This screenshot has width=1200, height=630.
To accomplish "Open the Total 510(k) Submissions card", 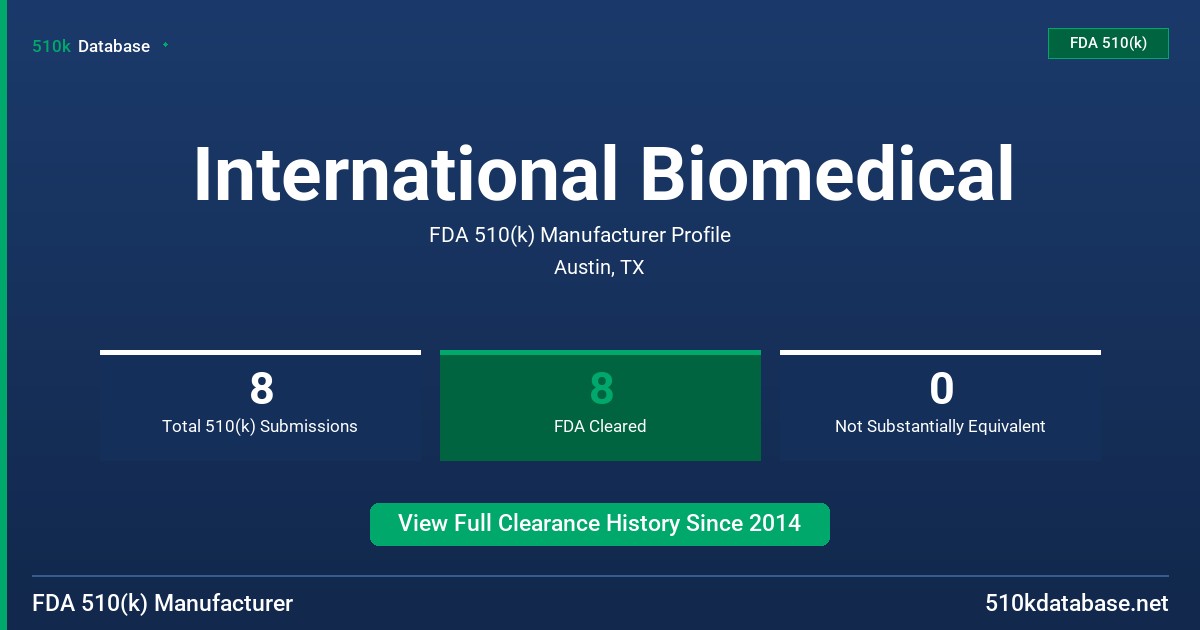I will pyautogui.click(x=260, y=406).
